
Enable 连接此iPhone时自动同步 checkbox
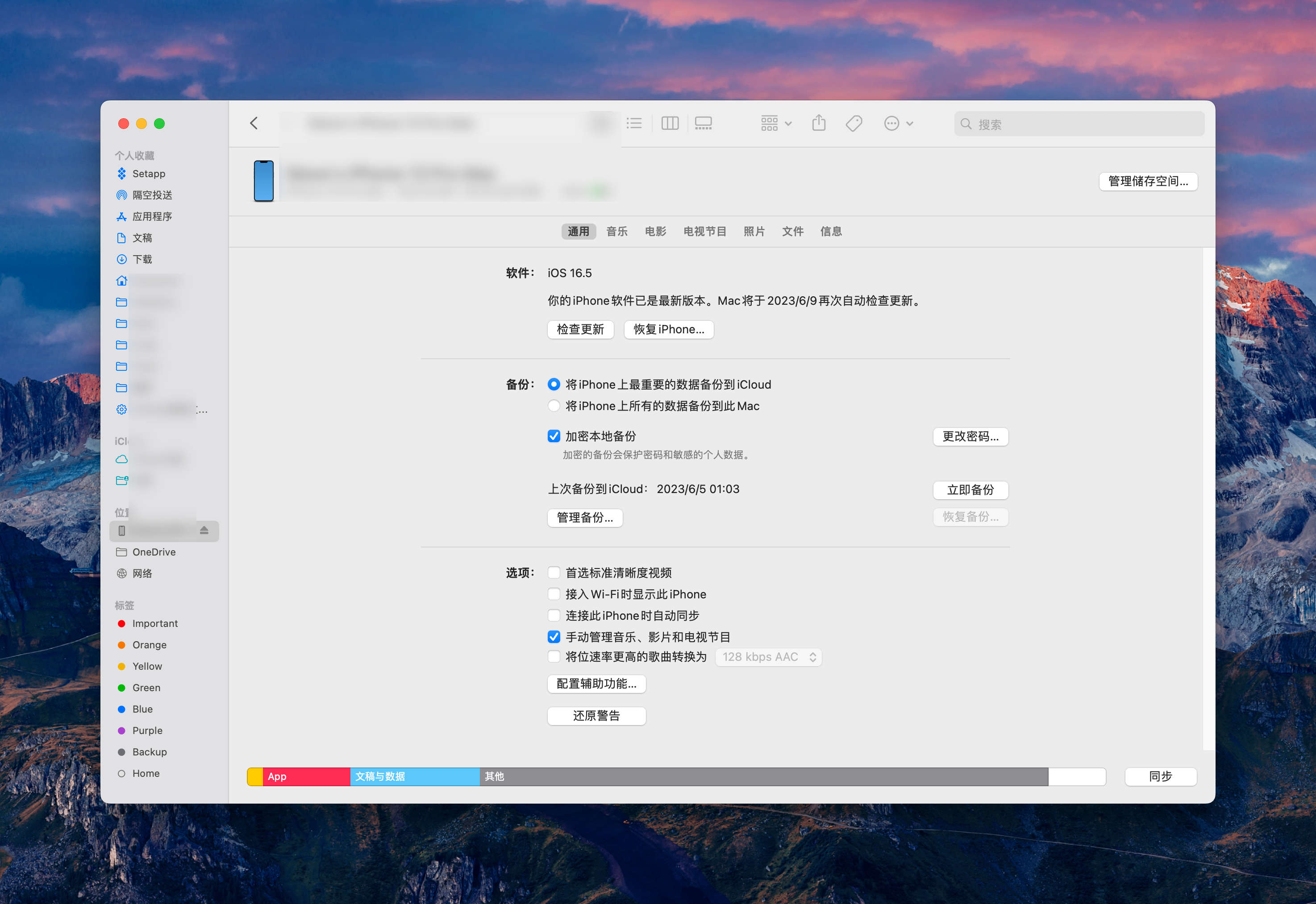point(554,615)
